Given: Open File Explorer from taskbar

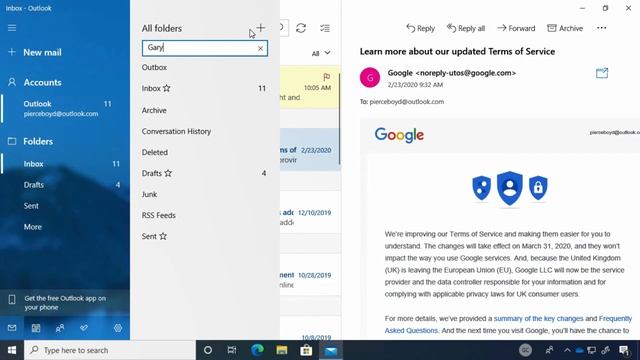Looking at the screenshot, I should coord(282,350).
